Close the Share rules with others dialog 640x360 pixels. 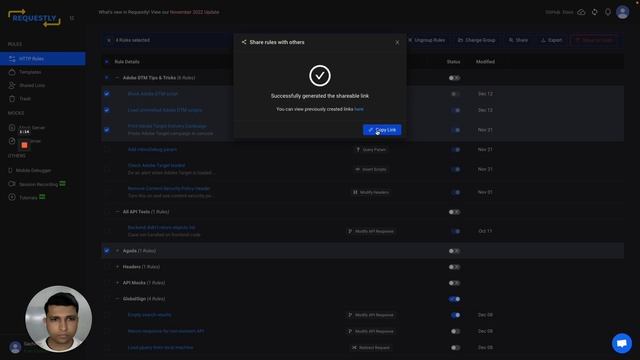click(x=397, y=42)
